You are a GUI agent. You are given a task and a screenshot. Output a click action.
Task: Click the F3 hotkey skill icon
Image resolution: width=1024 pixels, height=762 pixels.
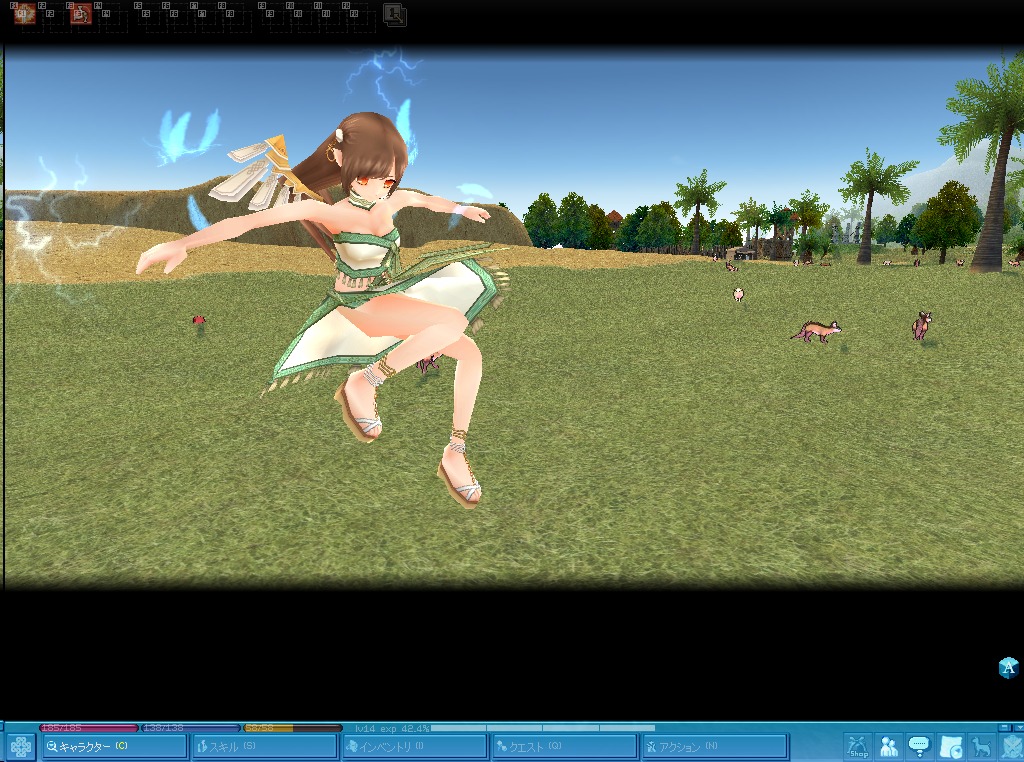click(x=80, y=14)
